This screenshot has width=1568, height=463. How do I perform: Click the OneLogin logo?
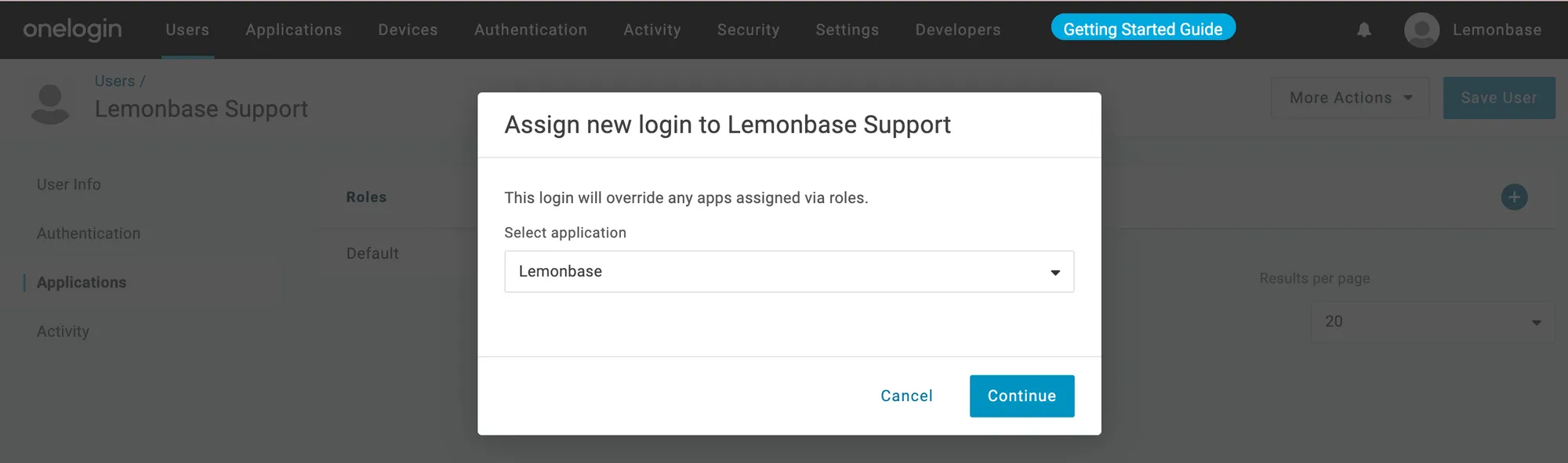[72, 30]
